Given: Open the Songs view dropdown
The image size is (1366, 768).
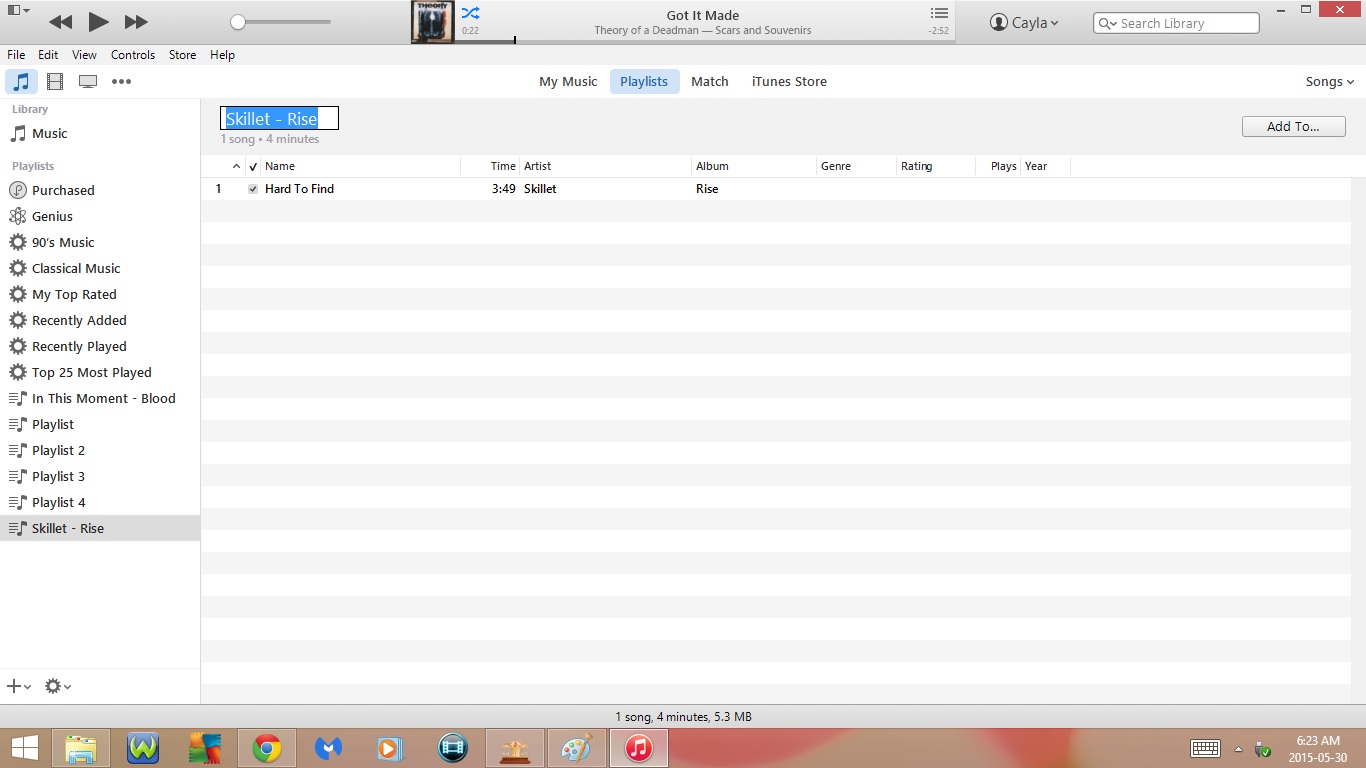Looking at the screenshot, I should (x=1330, y=82).
